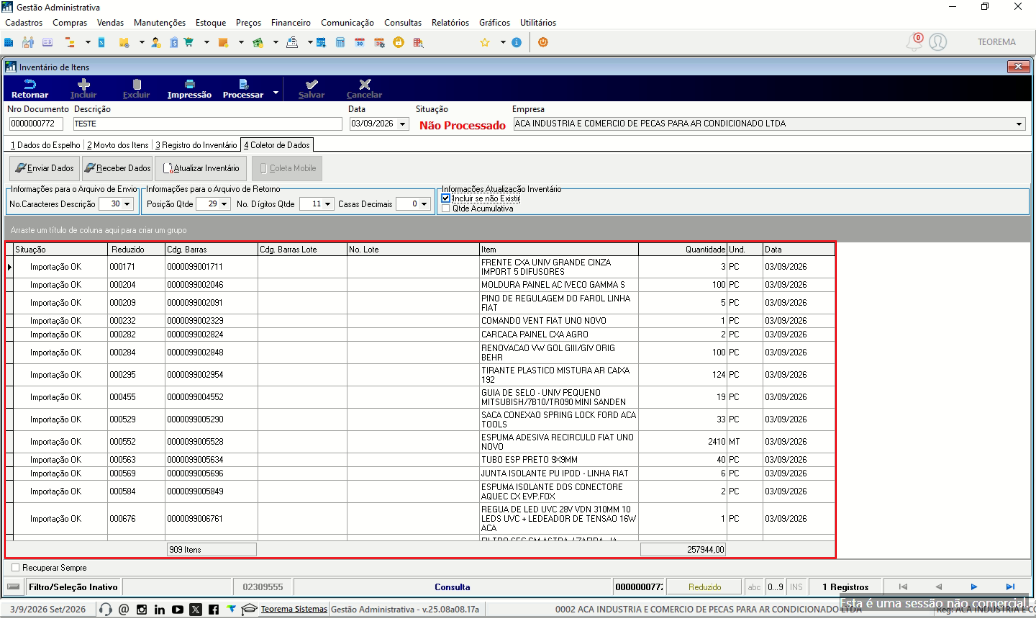This screenshot has height=618, width=1036.
Task: Open the LinkedIn icon in status bar
Action: click(x=160, y=609)
